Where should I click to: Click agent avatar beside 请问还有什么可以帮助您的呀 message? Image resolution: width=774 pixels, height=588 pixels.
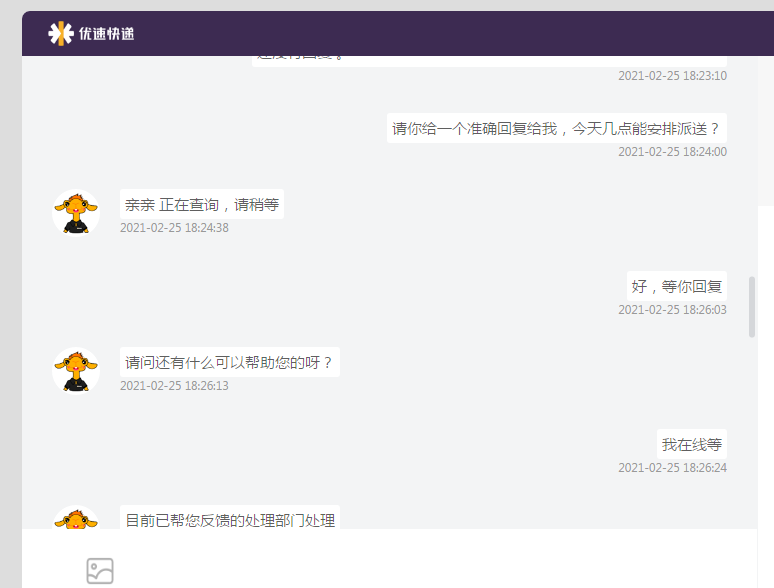pyautogui.click(x=76, y=371)
